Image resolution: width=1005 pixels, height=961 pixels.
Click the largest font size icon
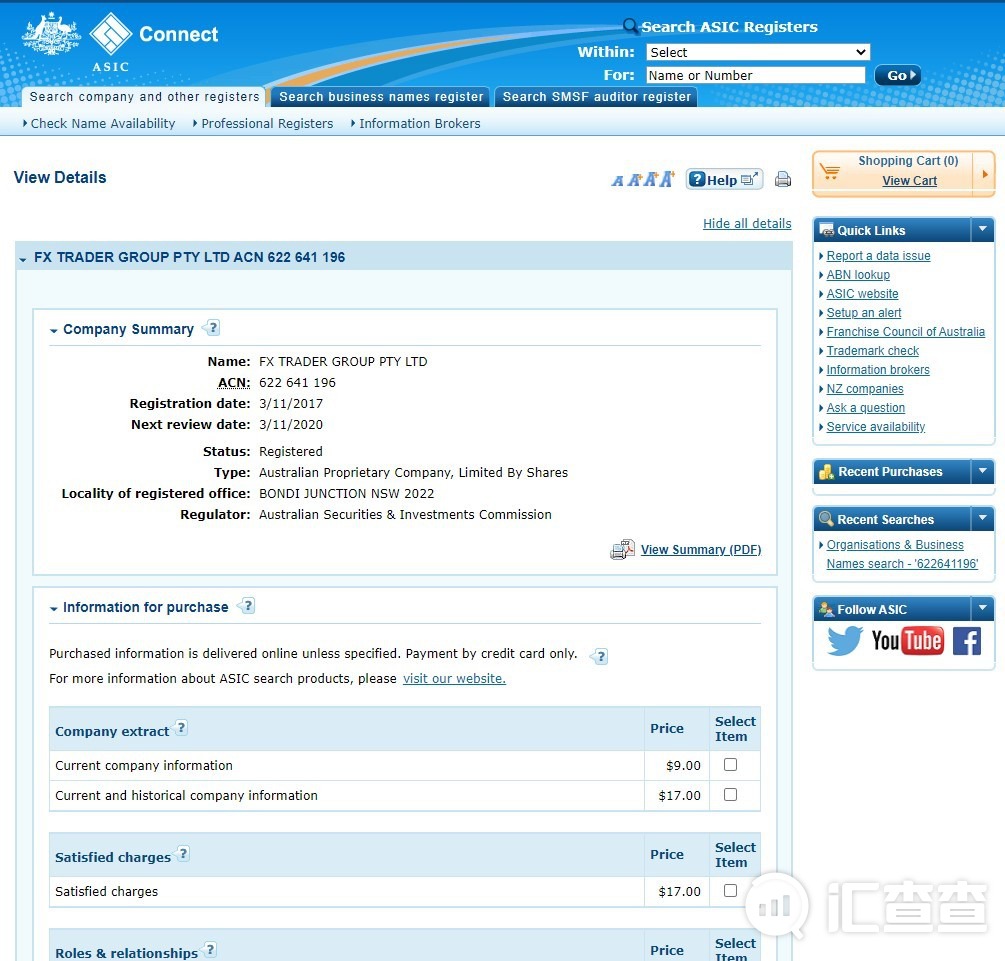[x=667, y=179]
